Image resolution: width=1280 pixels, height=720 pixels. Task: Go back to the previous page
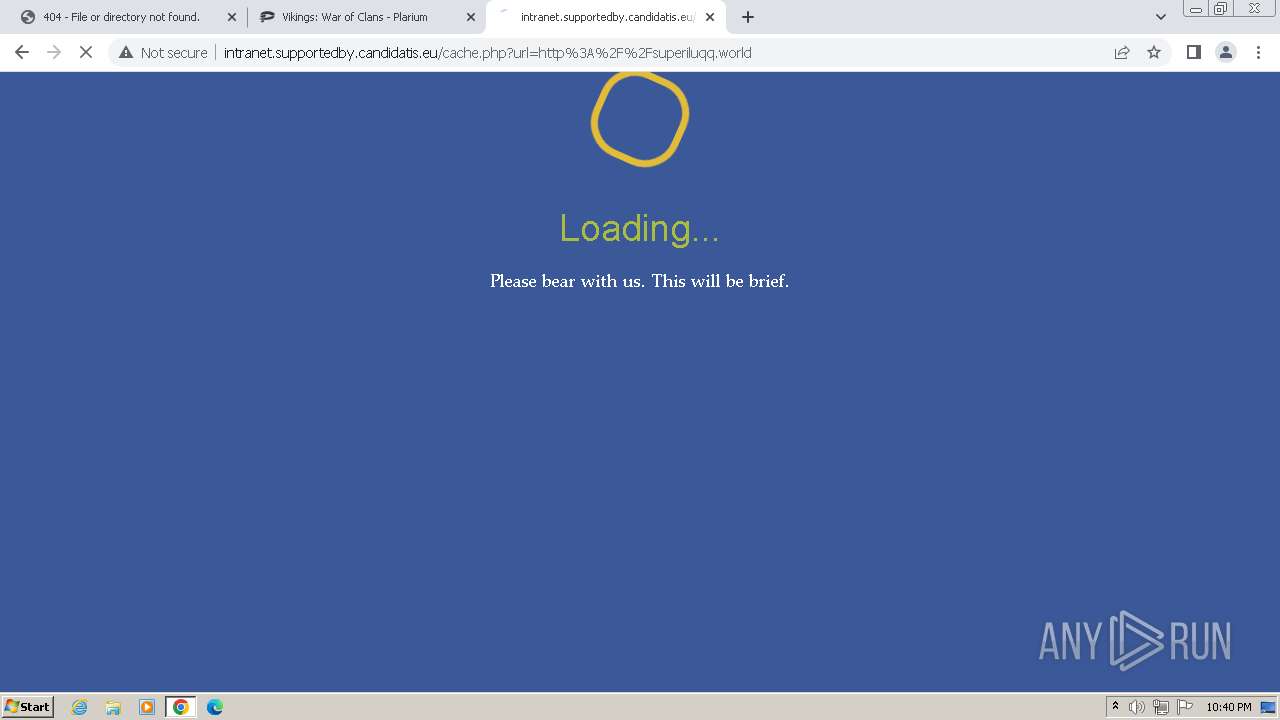click(x=22, y=52)
